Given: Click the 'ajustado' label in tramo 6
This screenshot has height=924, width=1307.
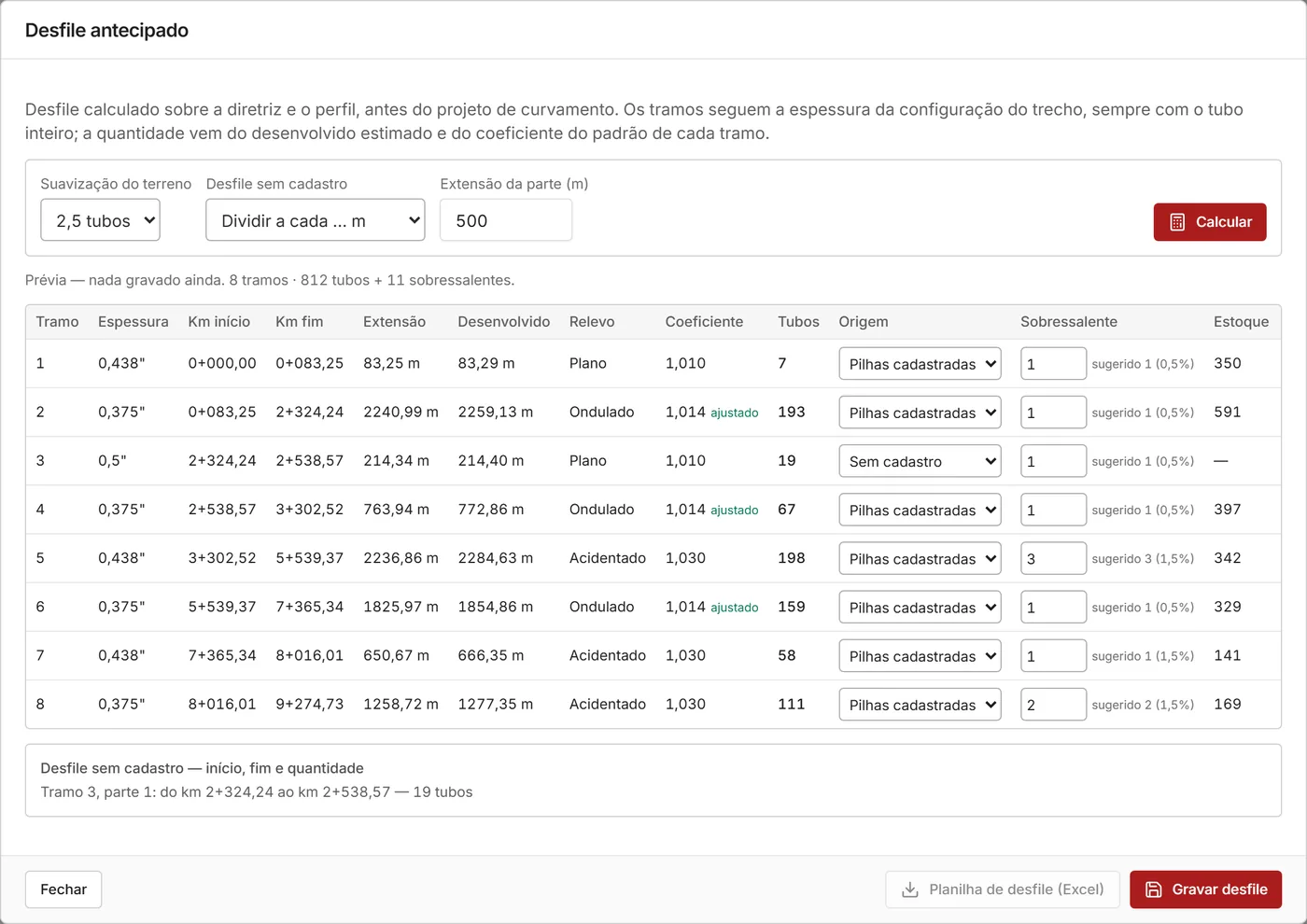Looking at the screenshot, I should pyautogui.click(x=735, y=607).
